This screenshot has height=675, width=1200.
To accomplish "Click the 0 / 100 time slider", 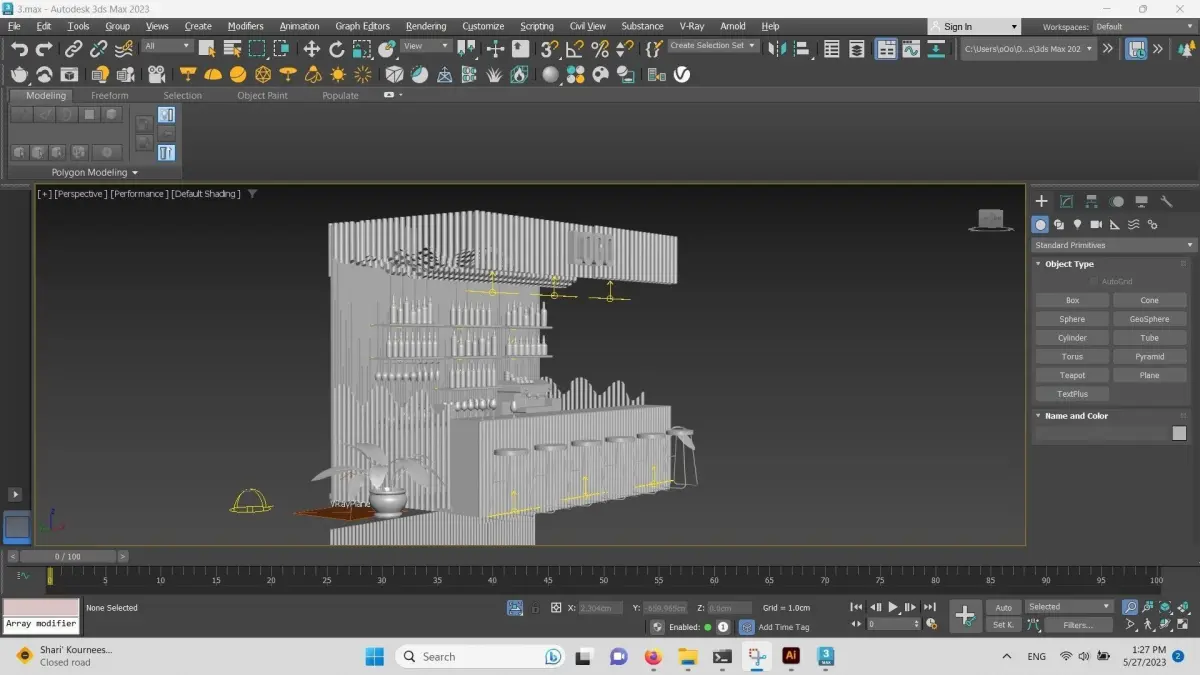I will [68, 556].
